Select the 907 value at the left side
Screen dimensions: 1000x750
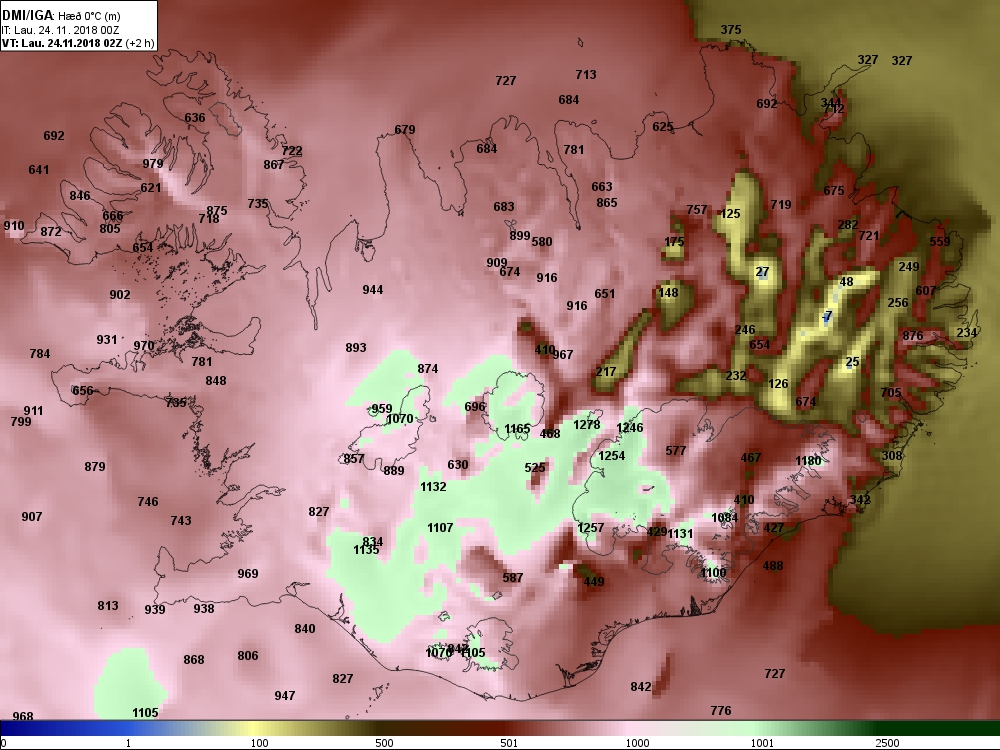point(32,517)
